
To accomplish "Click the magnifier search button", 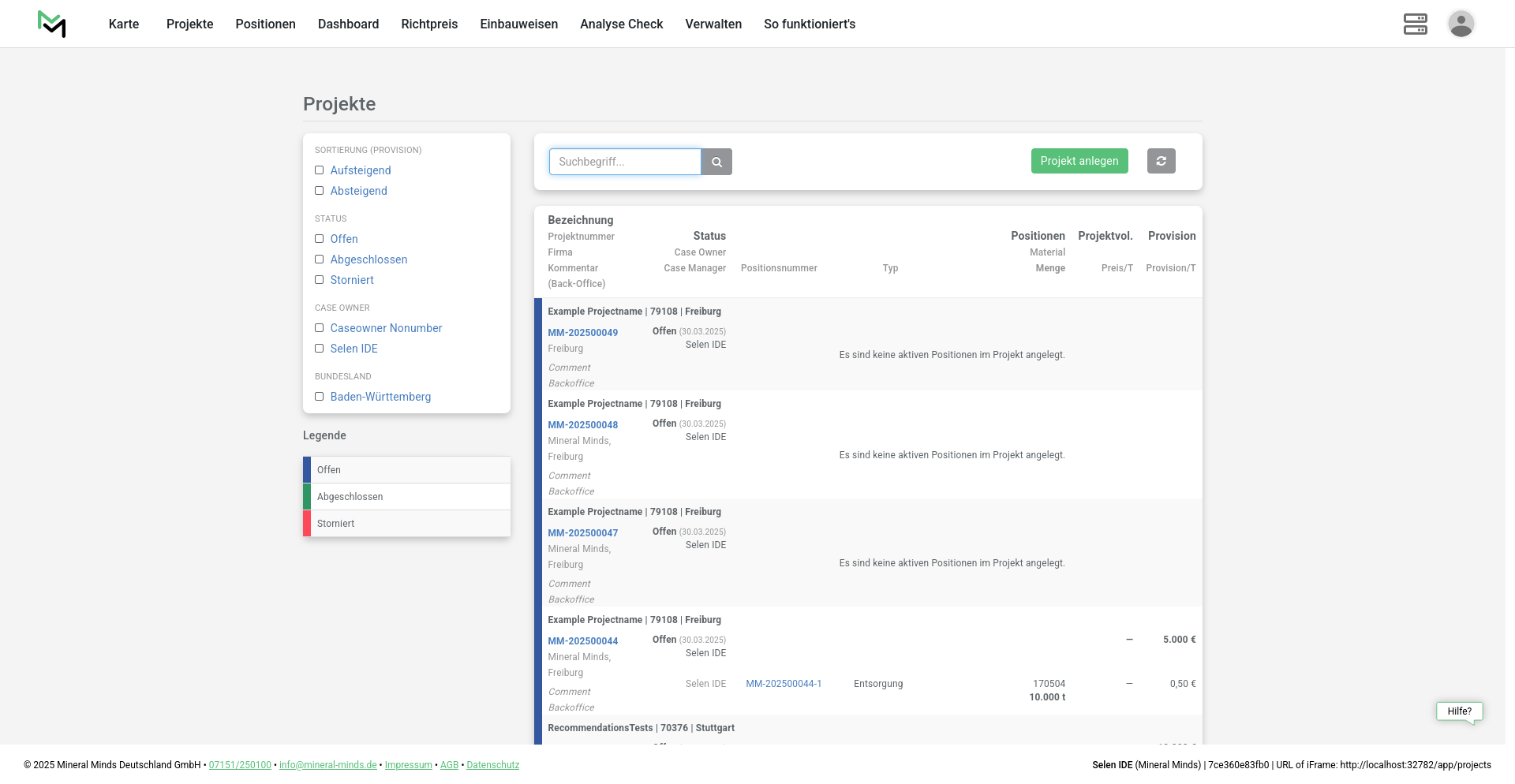I will [716, 162].
